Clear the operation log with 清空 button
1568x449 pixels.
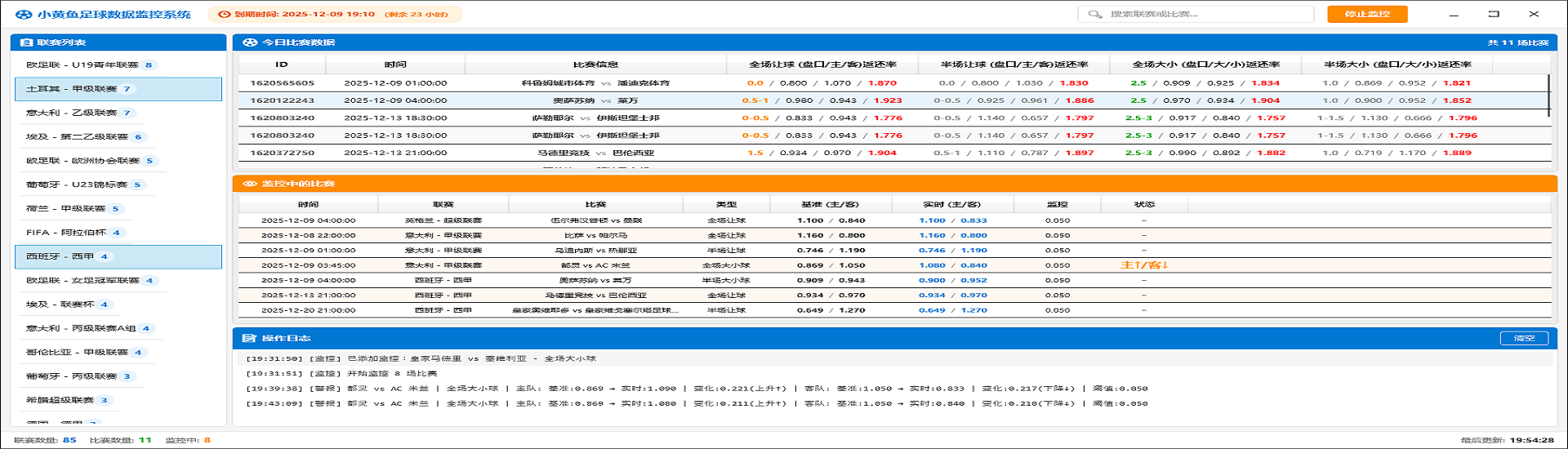pos(1524,338)
